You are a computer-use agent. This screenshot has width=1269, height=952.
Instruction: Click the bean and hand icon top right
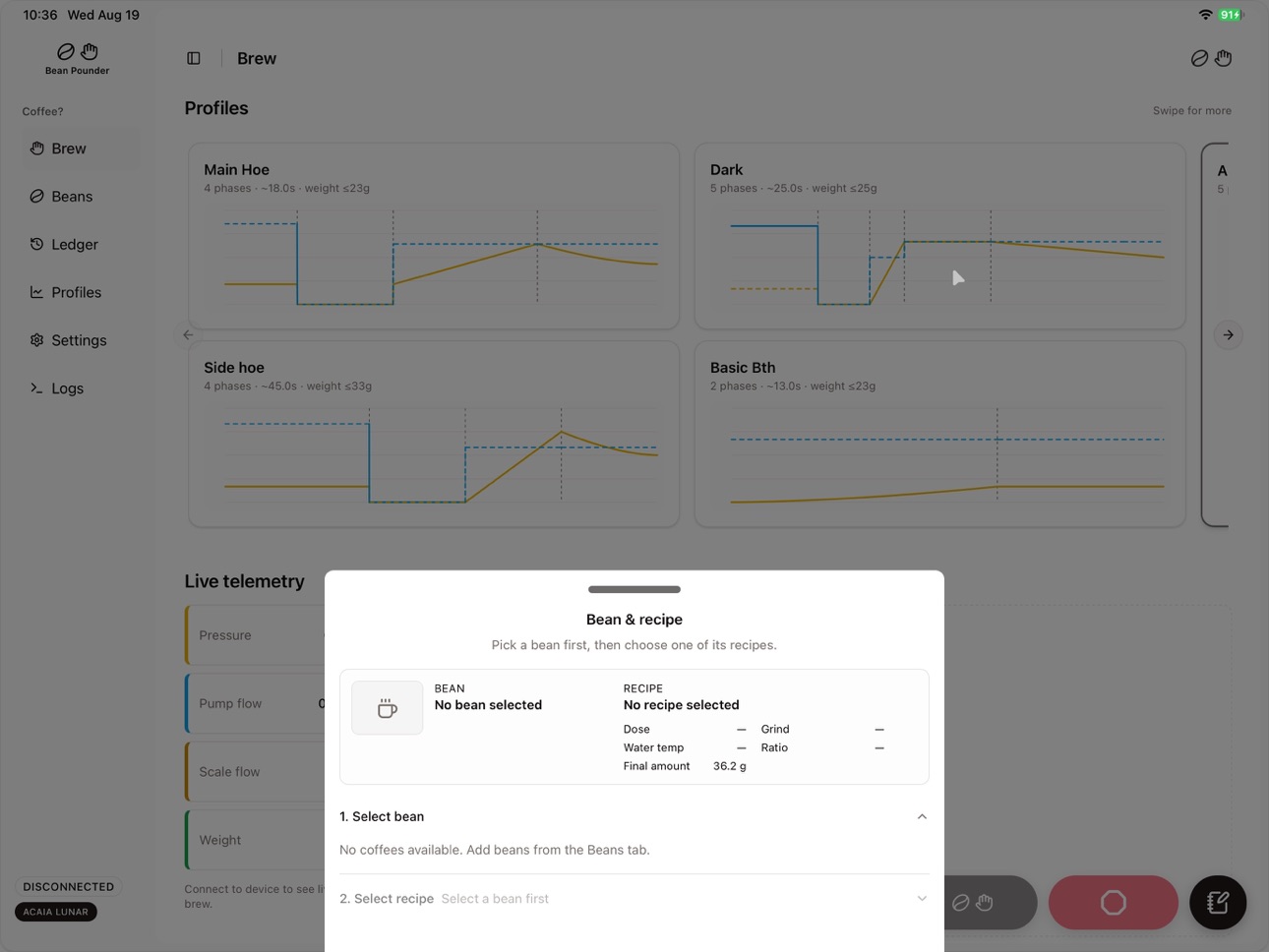[x=1211, y=58]
